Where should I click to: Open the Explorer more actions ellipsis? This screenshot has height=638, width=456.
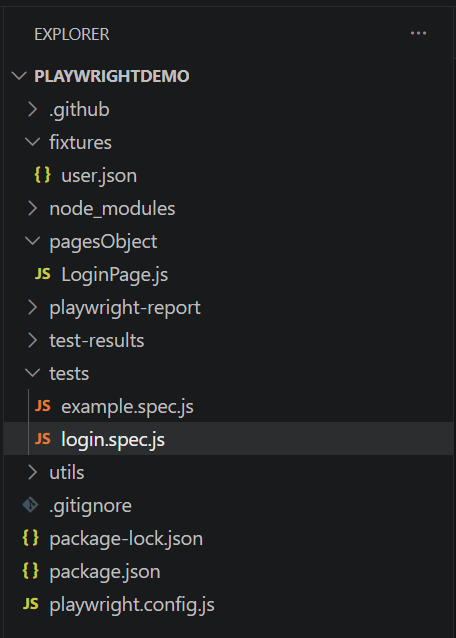(418, 33)
